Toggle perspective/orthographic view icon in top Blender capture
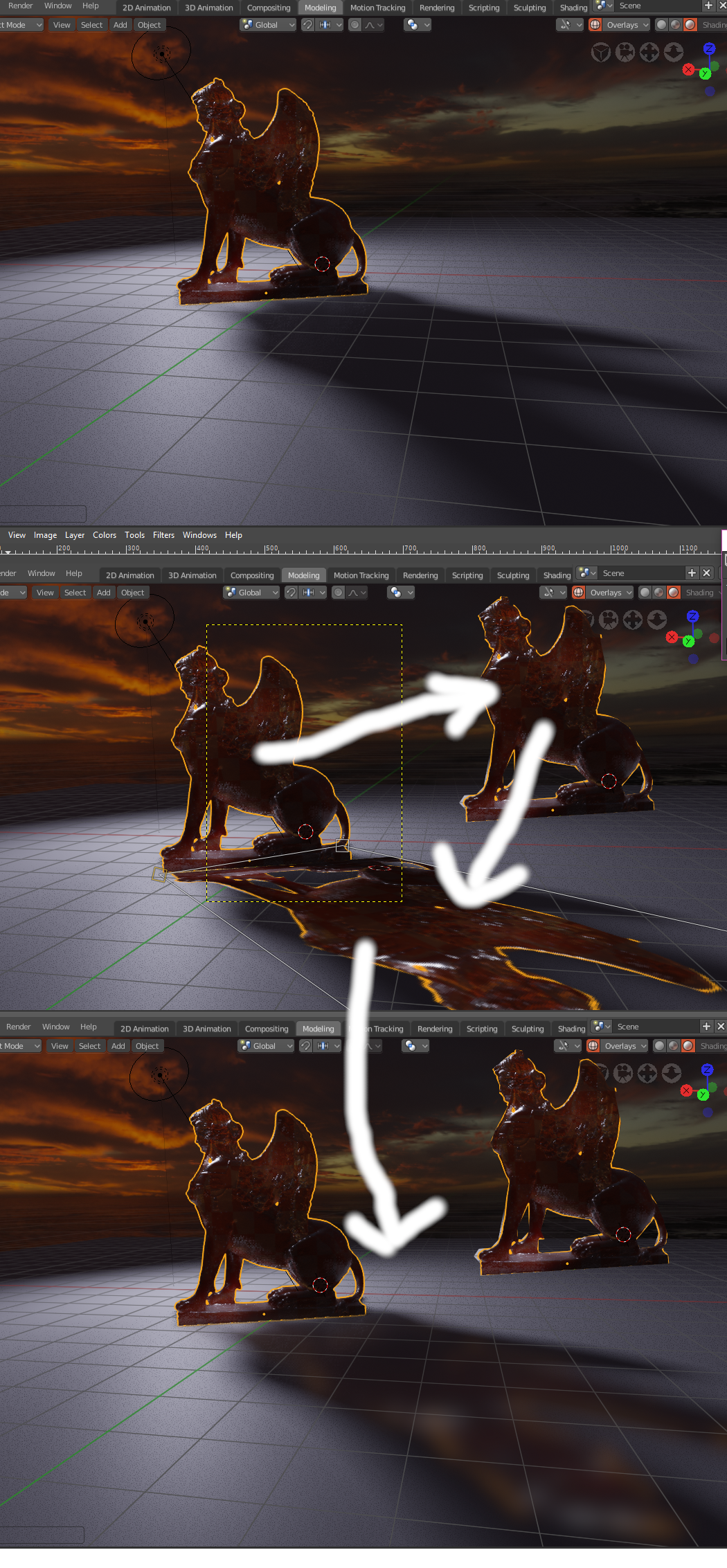This screenshot has width=727, height=1568. coord(601,53)
